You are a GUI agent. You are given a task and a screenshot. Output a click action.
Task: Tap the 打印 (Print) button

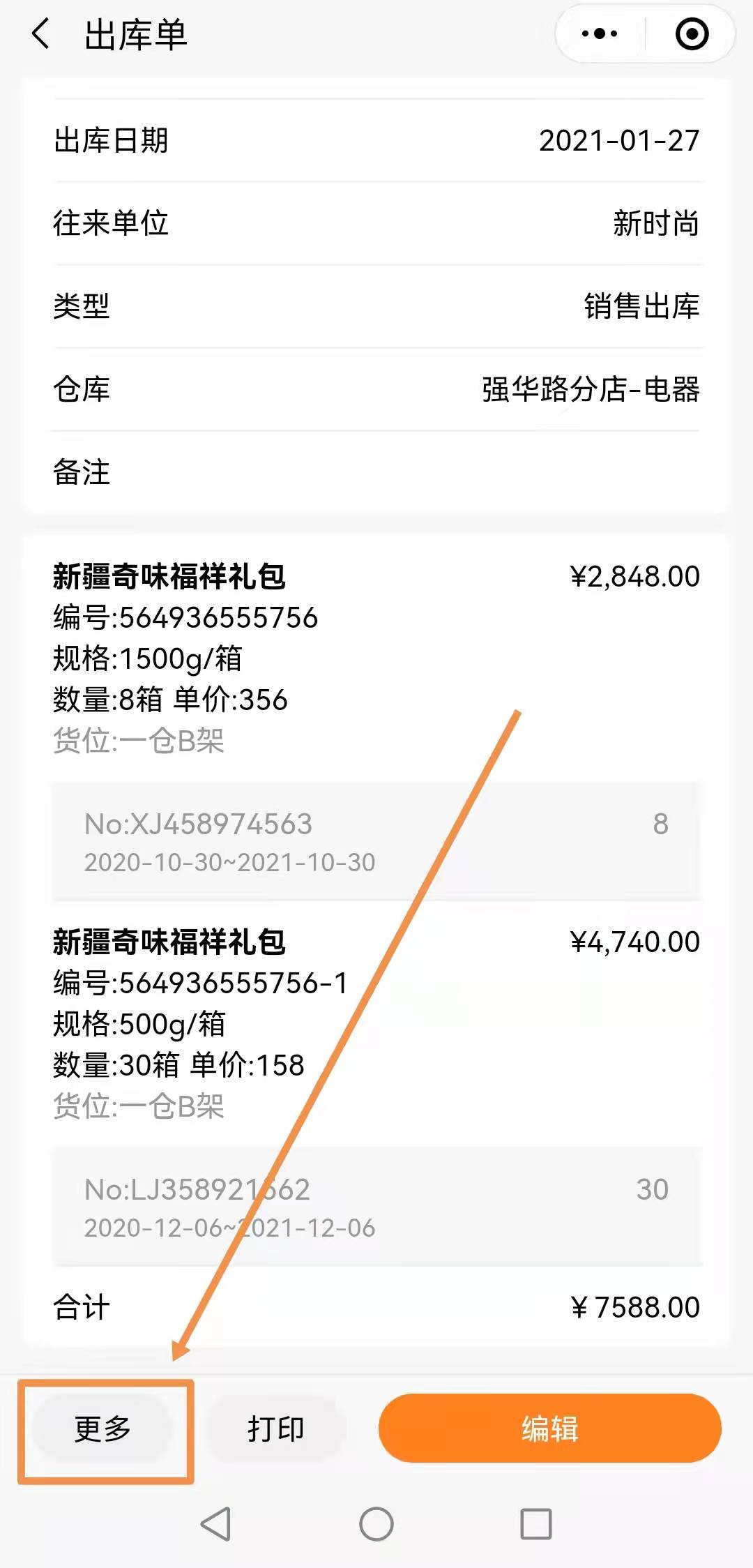[x=276, y=1428]
